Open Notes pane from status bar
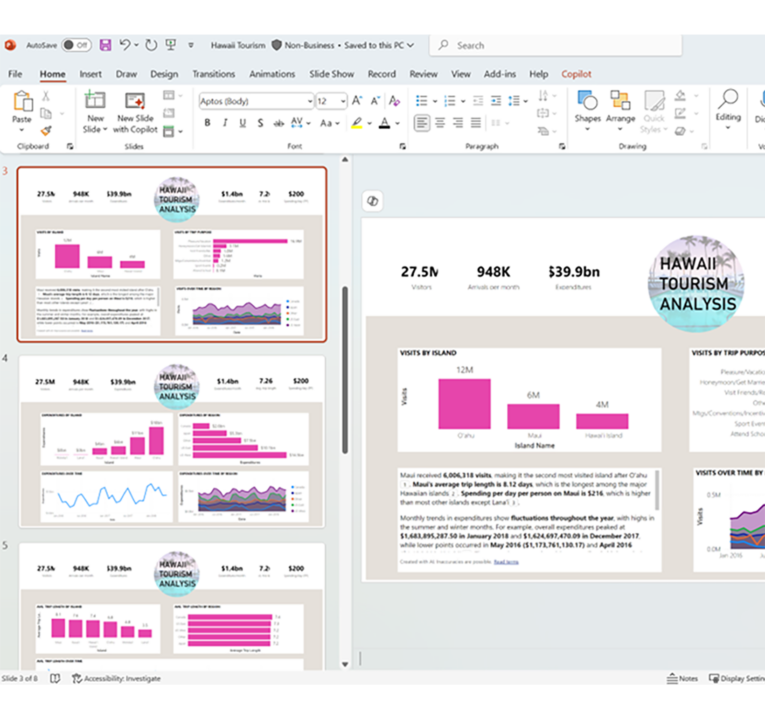The height and width of the screenshot is (720, 765). (682, 679)
